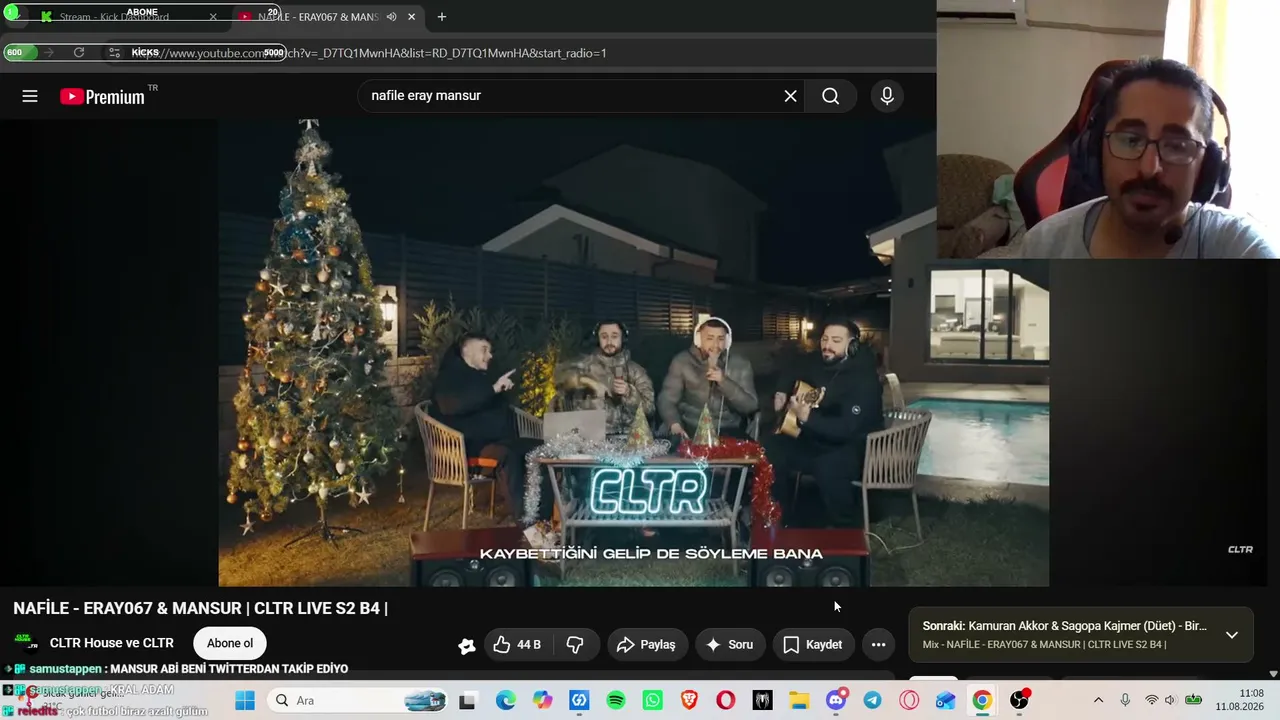Open Copilot from the taskbar
This screenshot has width=1280, height=720.
click(x=542, y=701)
